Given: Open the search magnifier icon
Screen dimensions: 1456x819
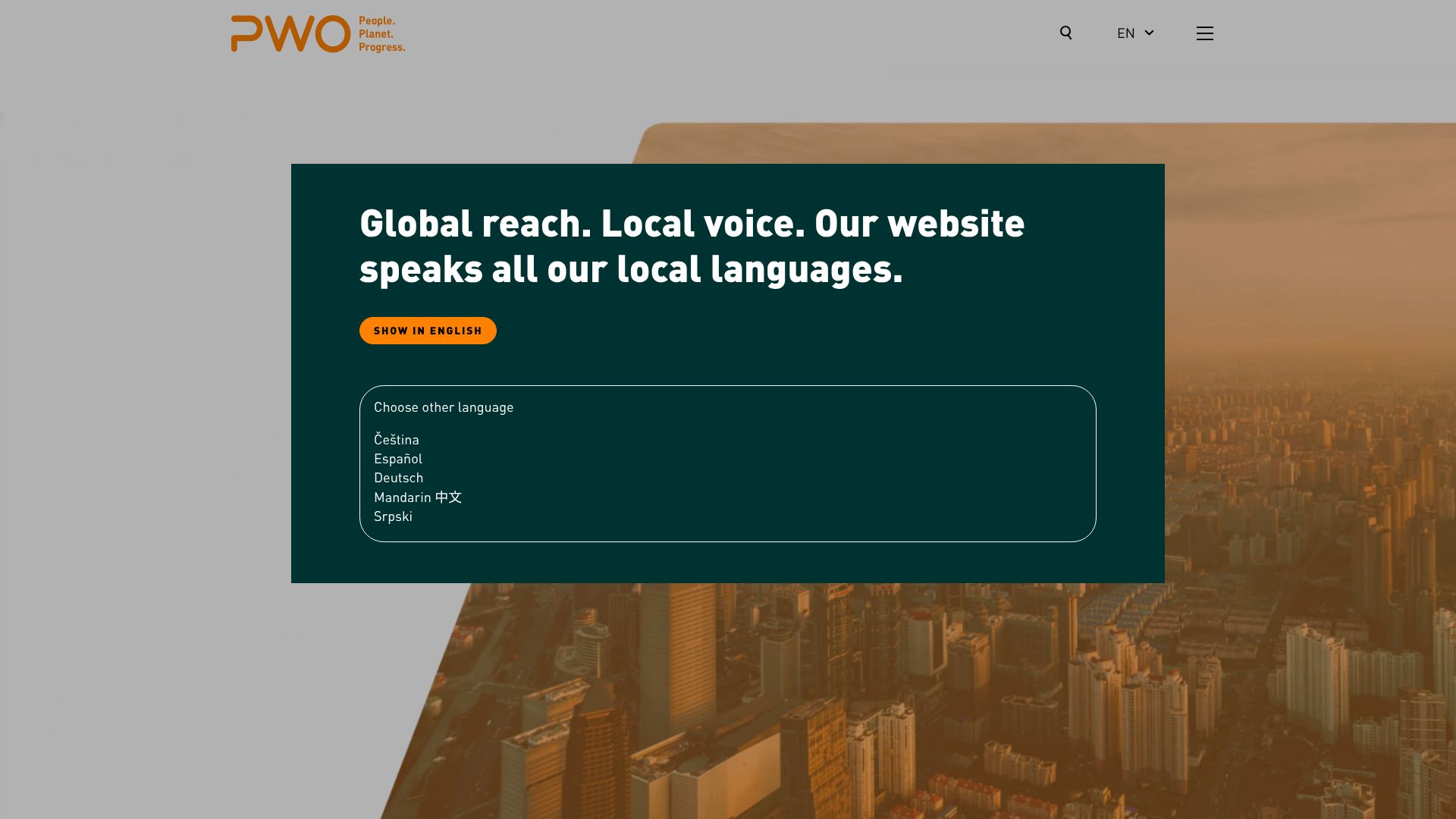Looking at the screenshot, I should pyautogui.click(x=1065, y=33).
